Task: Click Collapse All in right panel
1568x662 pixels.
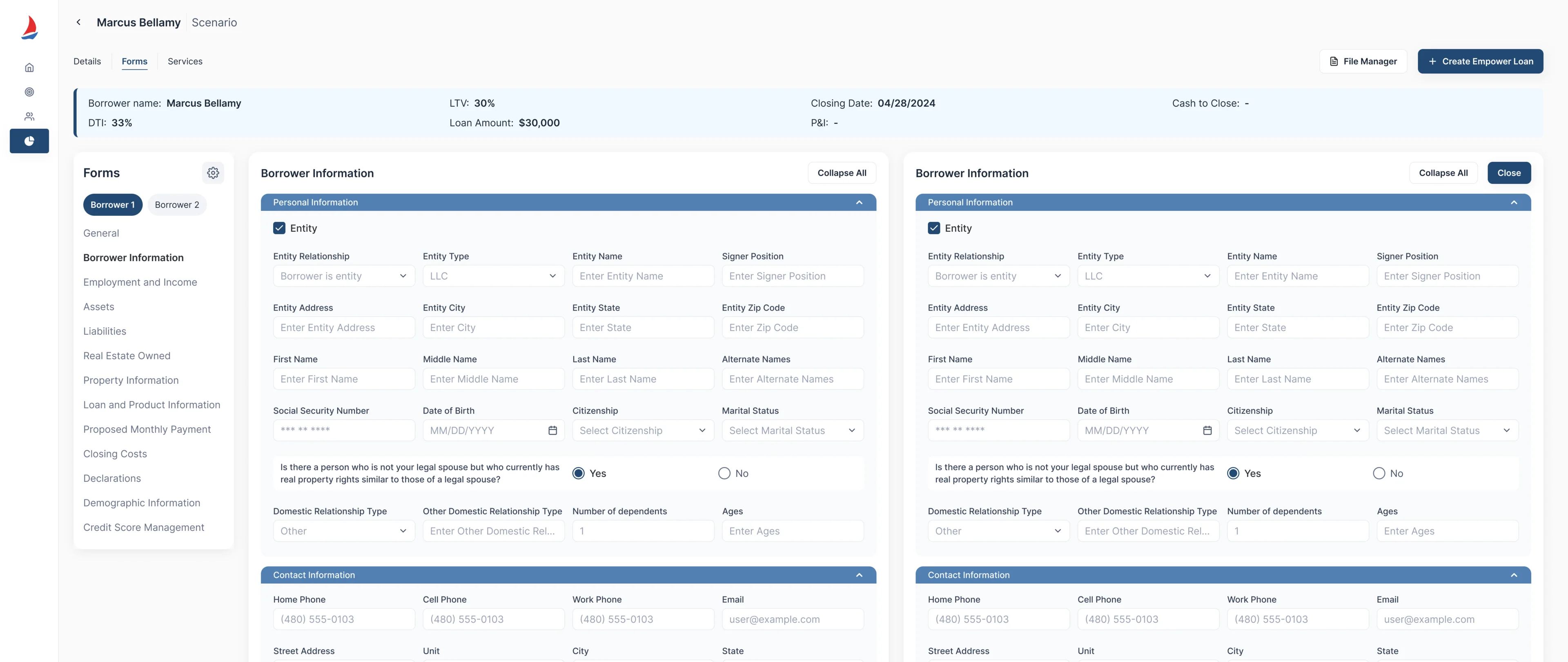Action: coord(1443,173)
